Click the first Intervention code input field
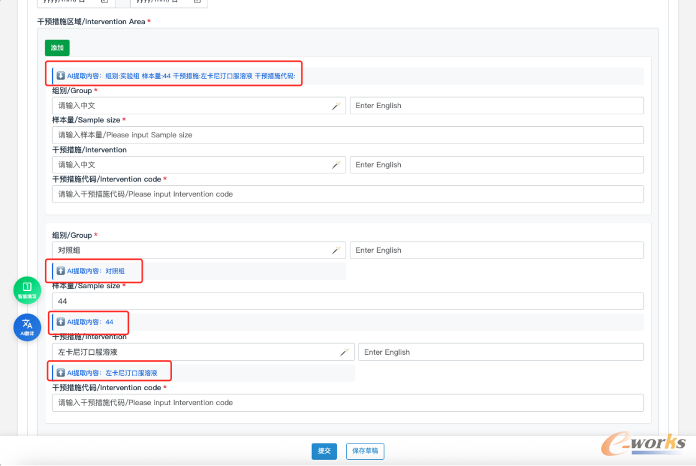Screen dimensions: 696x466 pos(347,194)
